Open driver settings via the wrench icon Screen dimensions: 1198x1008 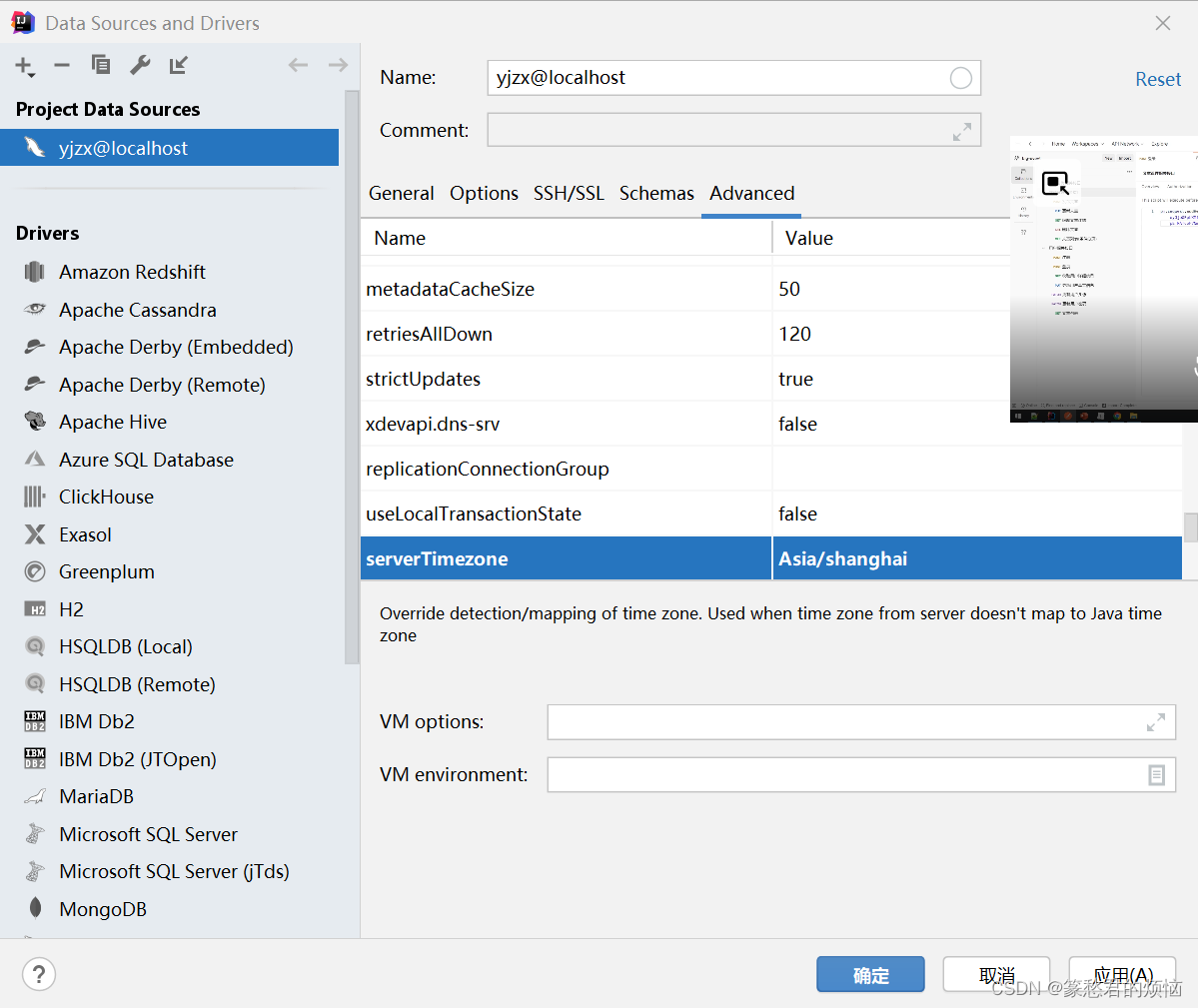tap(140, 65)
